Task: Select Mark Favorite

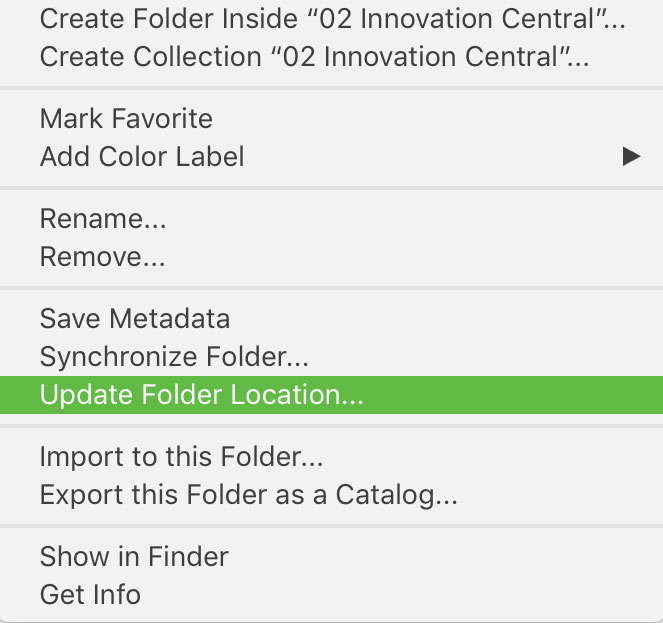Action: coord(332,118)
